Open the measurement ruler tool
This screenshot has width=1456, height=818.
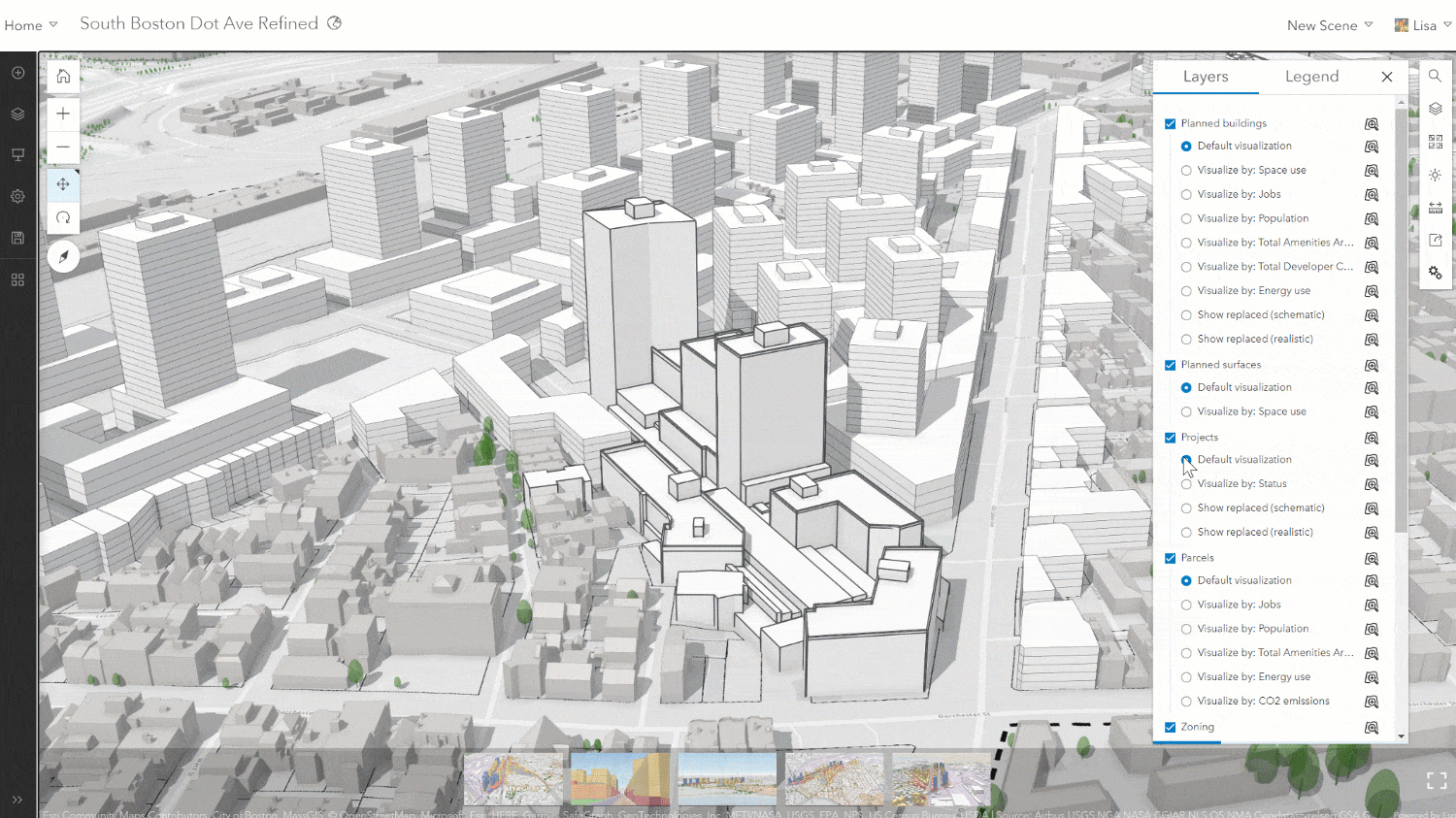pos(1435,208)
